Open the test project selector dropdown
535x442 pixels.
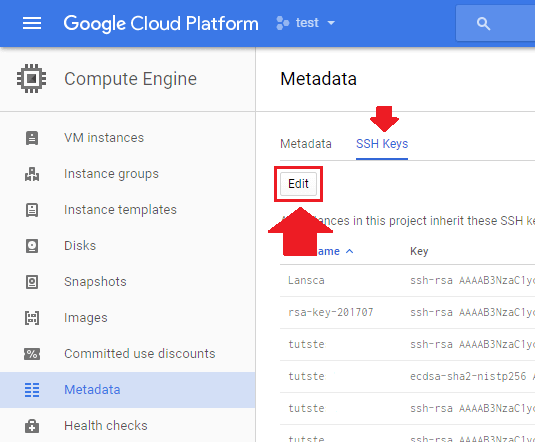(306, 23)
